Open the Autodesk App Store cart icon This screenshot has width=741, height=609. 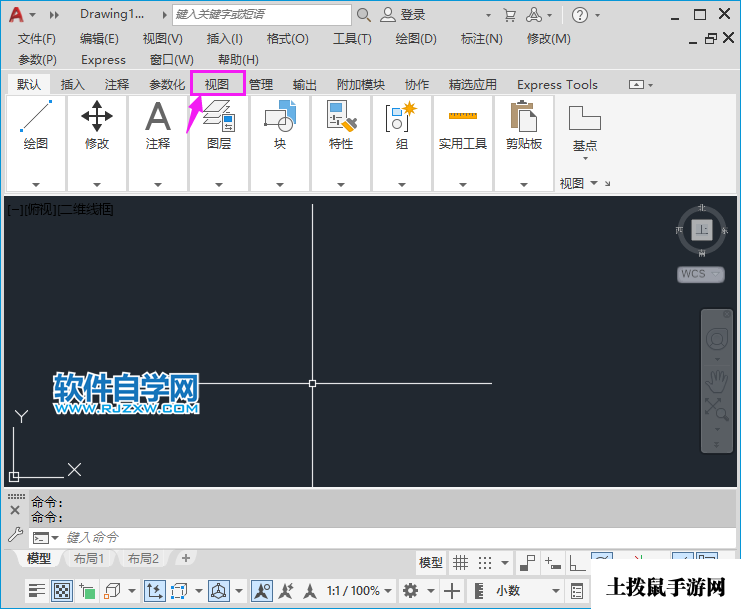pyautogui.click(x=509, y=15)
